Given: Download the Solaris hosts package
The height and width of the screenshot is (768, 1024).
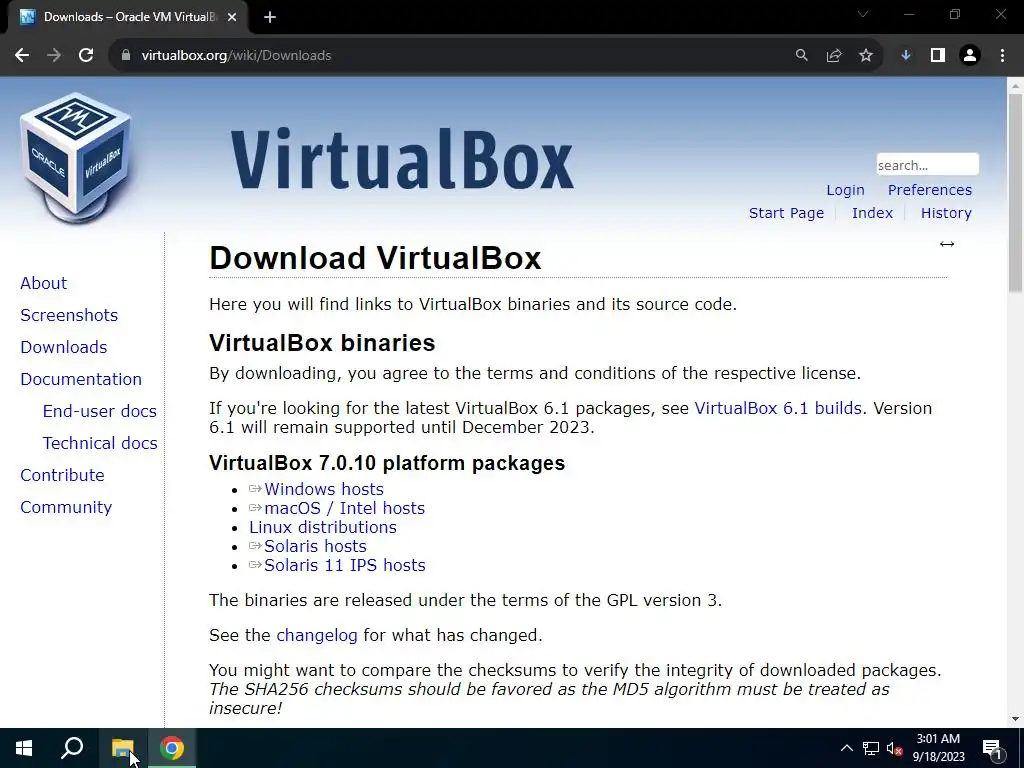Looking at the screenshot, I should (315, 546).
